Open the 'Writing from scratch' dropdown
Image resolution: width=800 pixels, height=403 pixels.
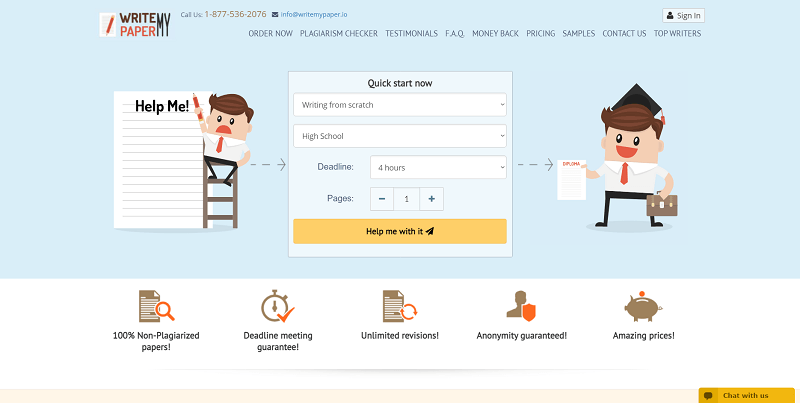coord(400,105)
